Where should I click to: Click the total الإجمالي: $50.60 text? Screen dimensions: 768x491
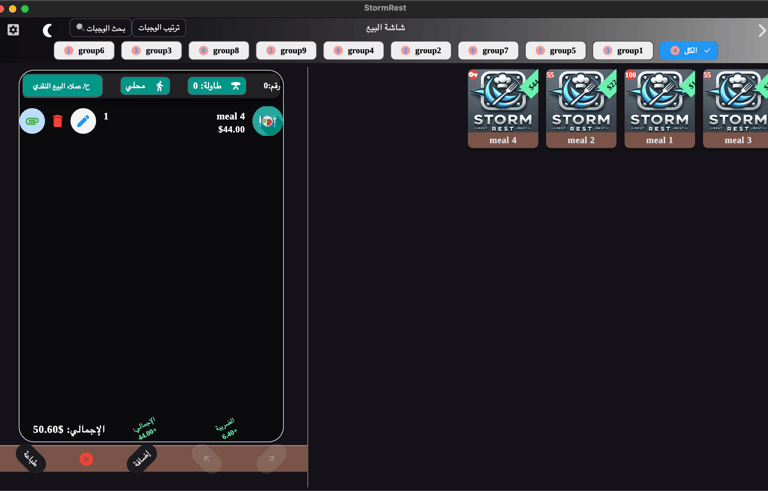69,430
